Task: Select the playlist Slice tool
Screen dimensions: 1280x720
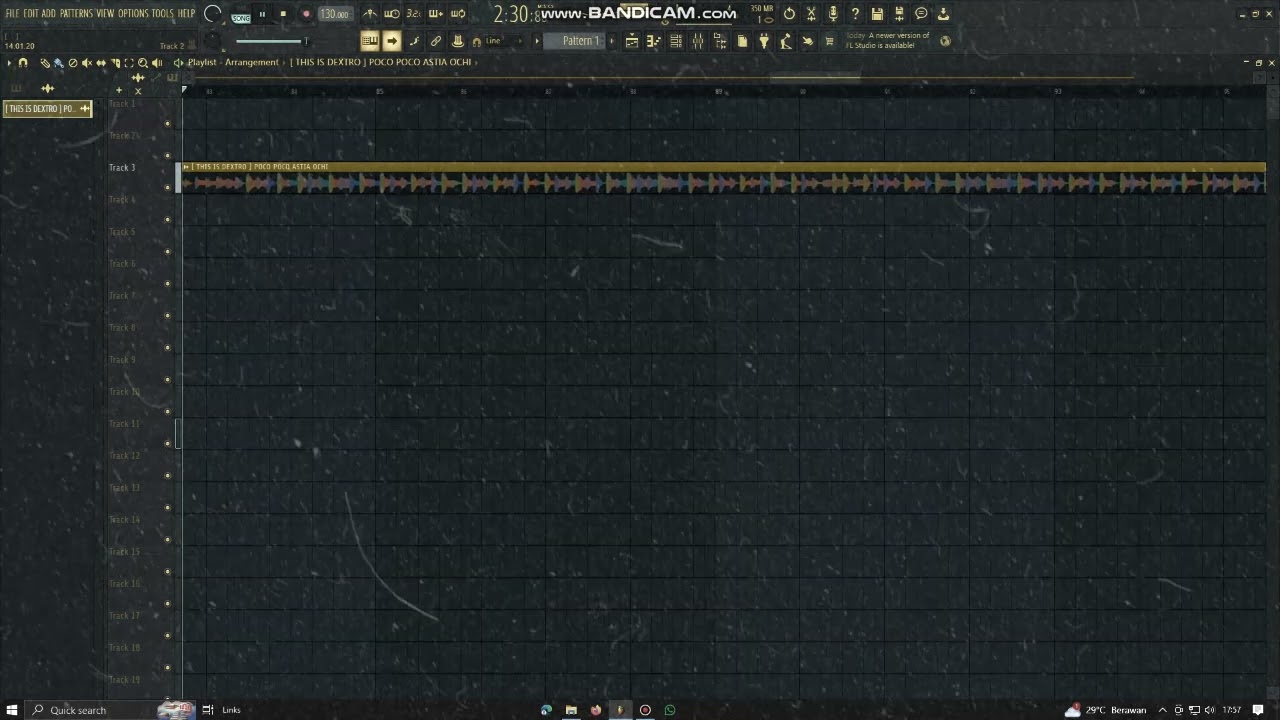Action: click(x=115, y=63)
